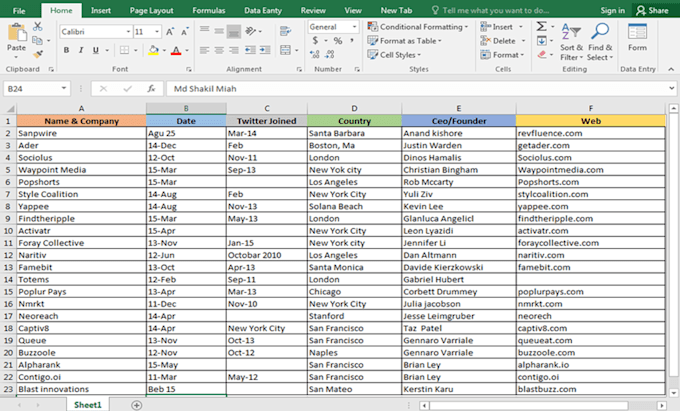Align text to bottom

(x=234, y=31)
